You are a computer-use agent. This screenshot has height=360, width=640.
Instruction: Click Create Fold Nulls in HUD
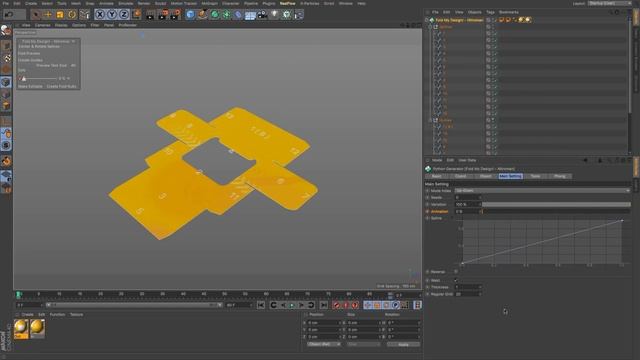tap(61, 87)
